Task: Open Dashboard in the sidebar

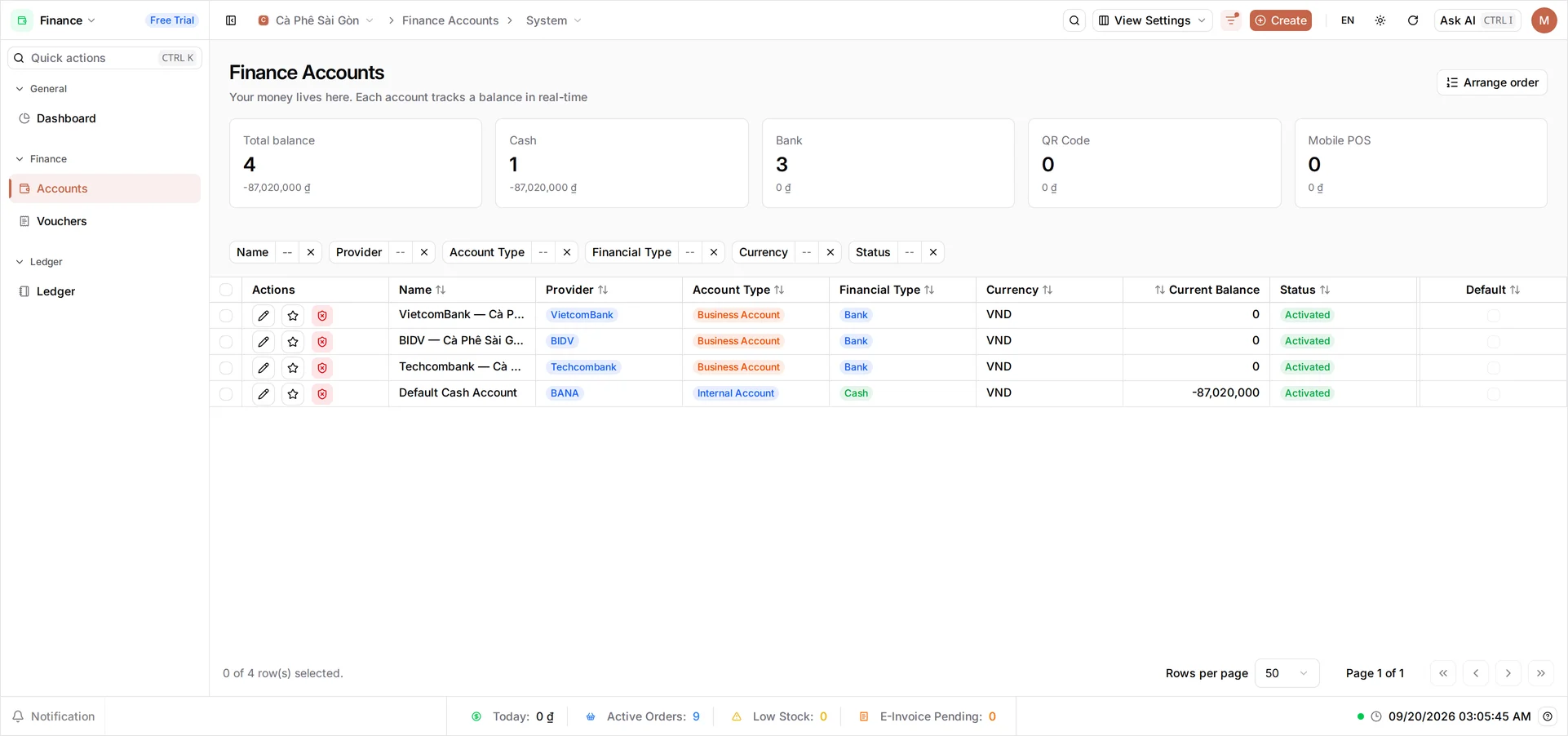Action: point(104,118)
